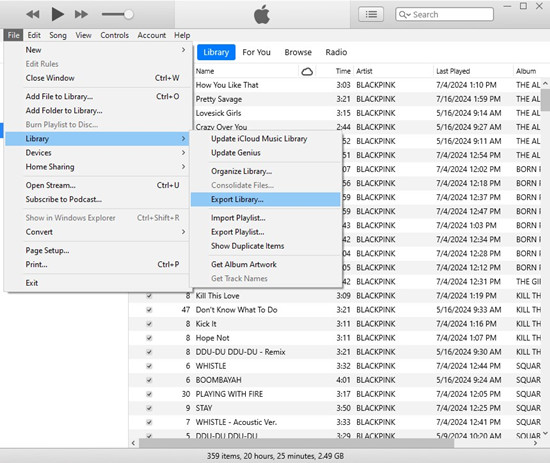The width and height of the screenshot is (550, 463).
Task: Adjust the volume slider knob
Action: click(129, 14)
